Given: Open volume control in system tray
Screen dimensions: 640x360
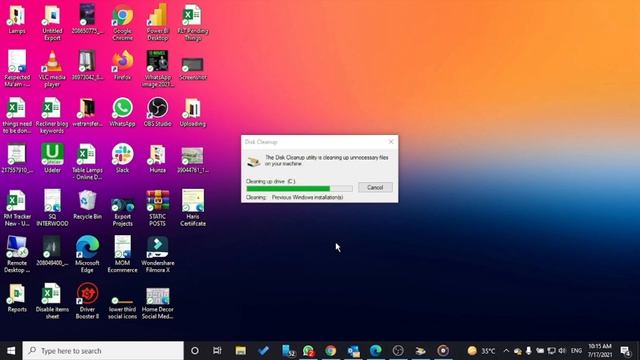Looking at the screenshot, I should click(562, 351).
